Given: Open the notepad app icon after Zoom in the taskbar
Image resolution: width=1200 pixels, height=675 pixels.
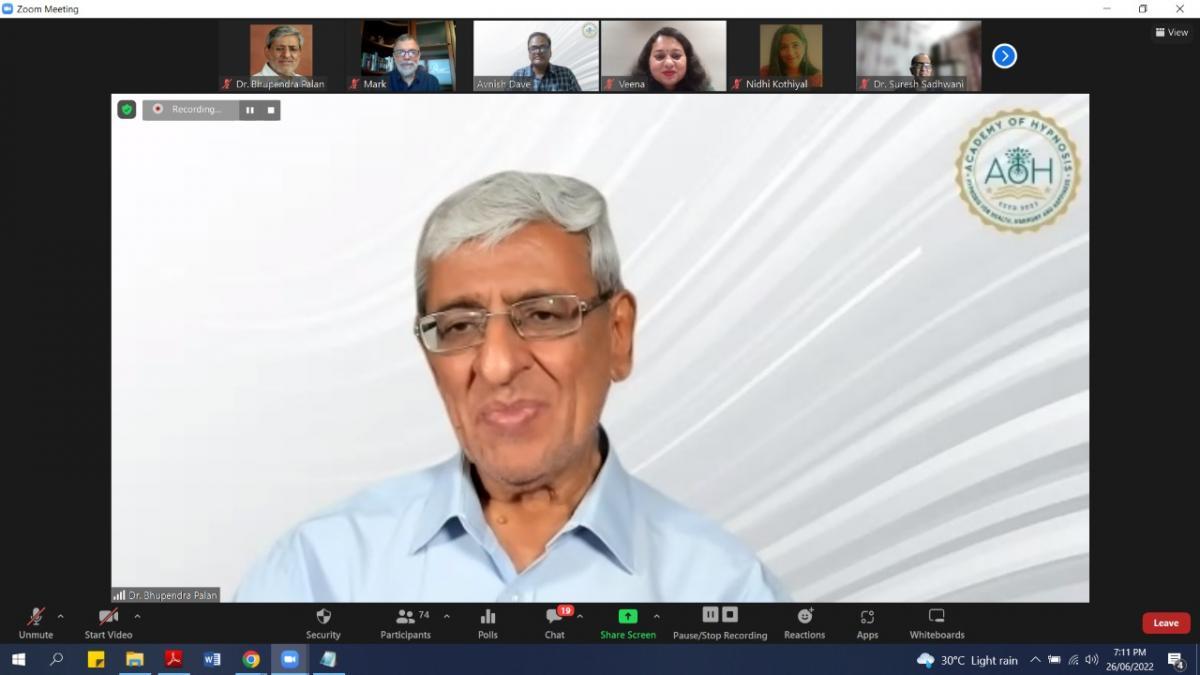Looking at the screenshot, I should pos(328,659).
